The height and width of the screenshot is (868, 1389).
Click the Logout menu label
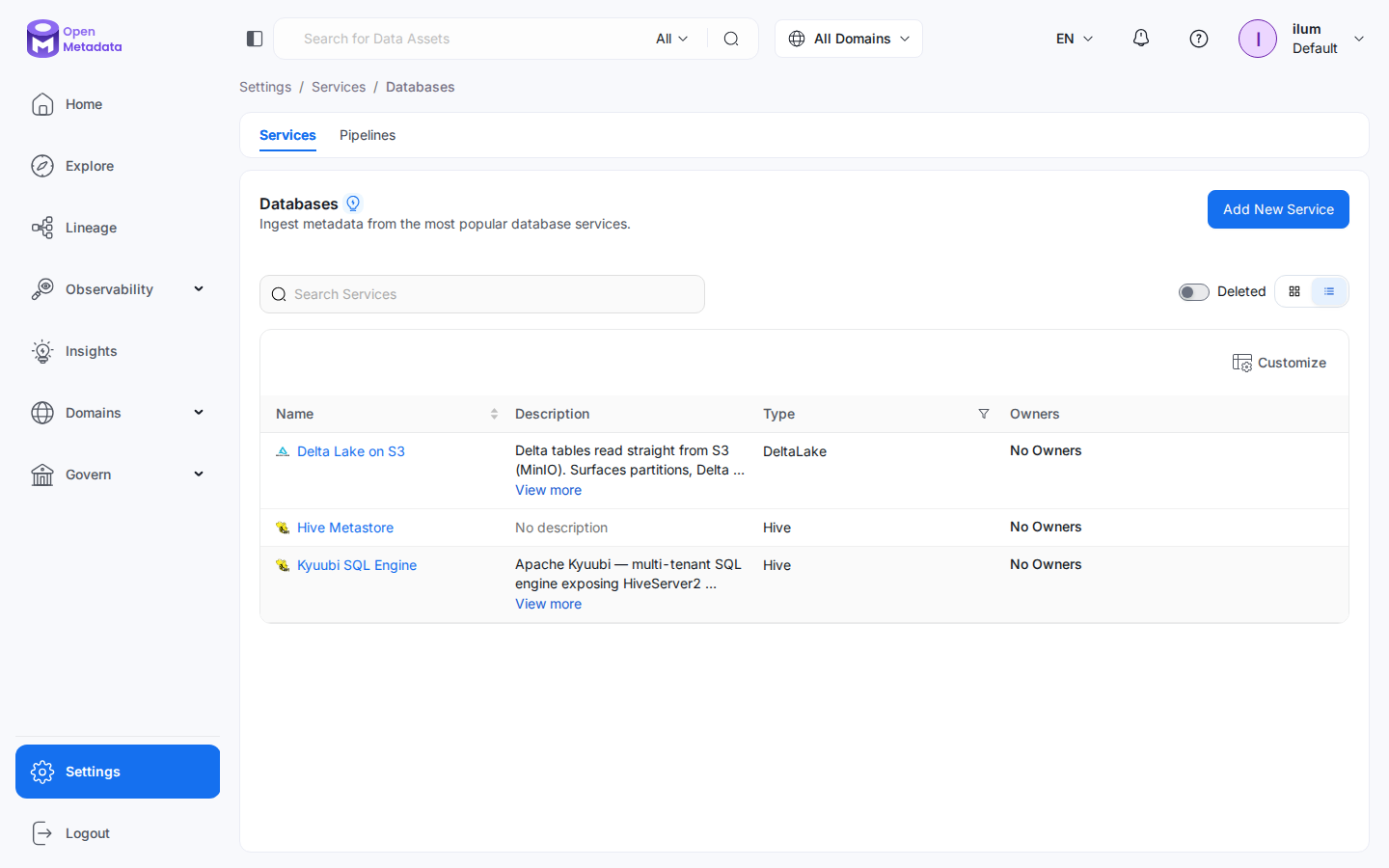point(88,833)
